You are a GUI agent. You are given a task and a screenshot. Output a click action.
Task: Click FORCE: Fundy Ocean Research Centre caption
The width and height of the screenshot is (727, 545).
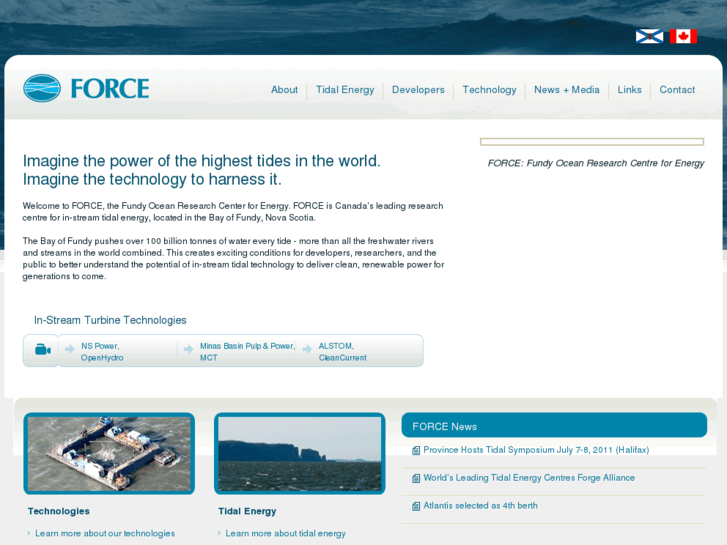click(x=596, y=163)
